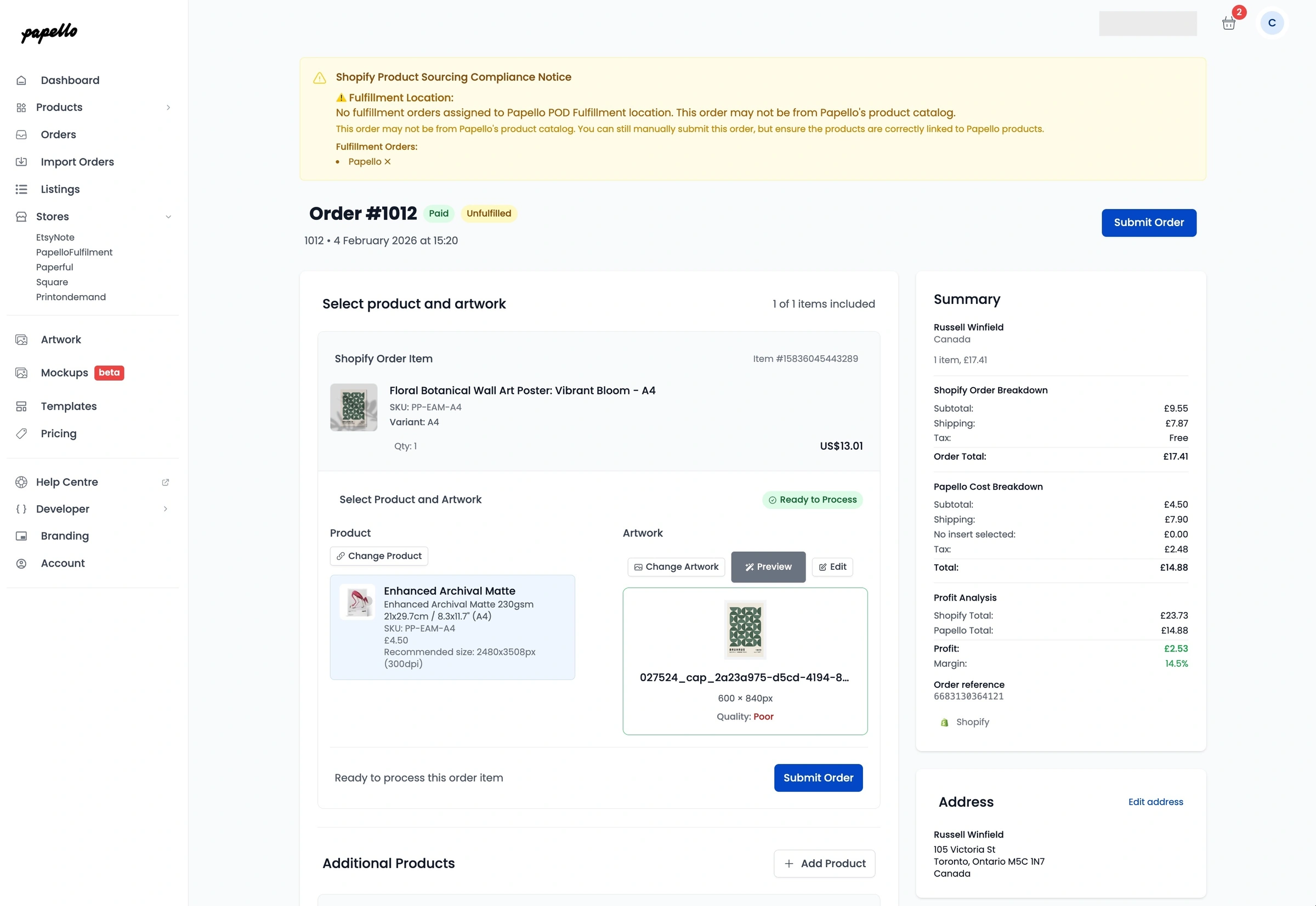
Task: Select the Printondemand store entry
Action: point(71,296)
